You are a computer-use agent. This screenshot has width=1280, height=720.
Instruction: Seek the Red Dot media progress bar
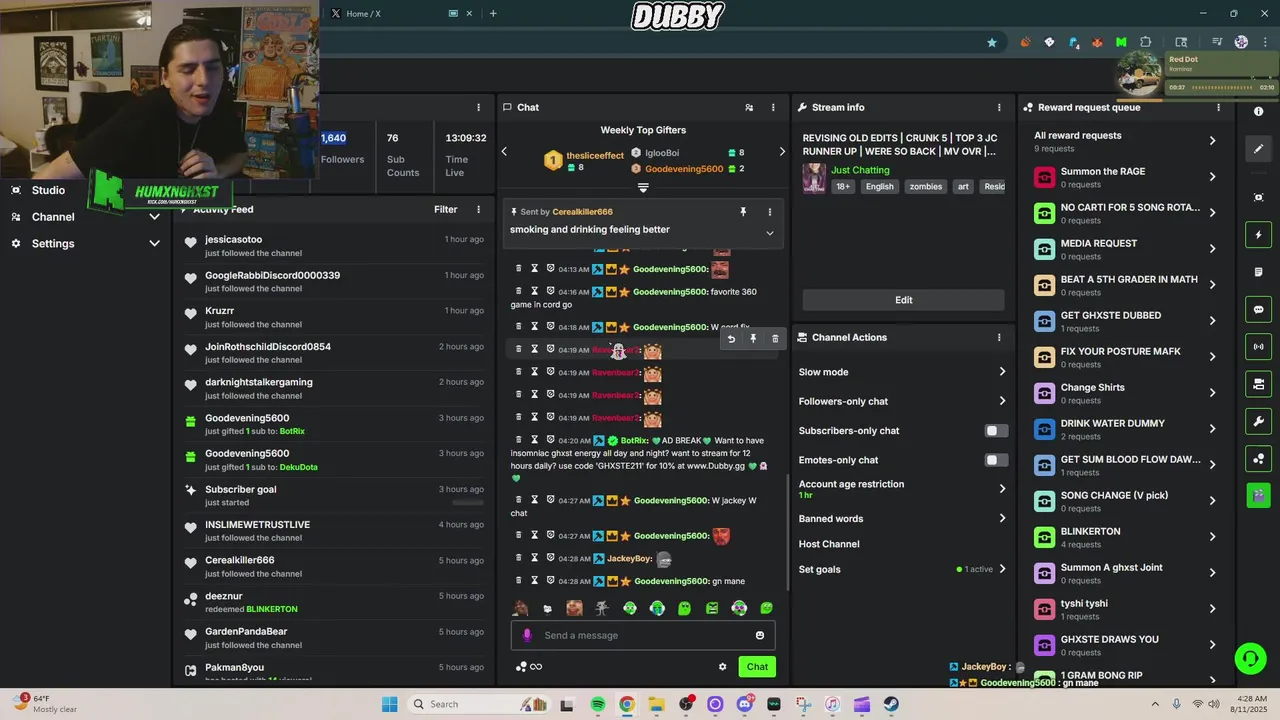pyautogui.click(x=1220, y=87)
